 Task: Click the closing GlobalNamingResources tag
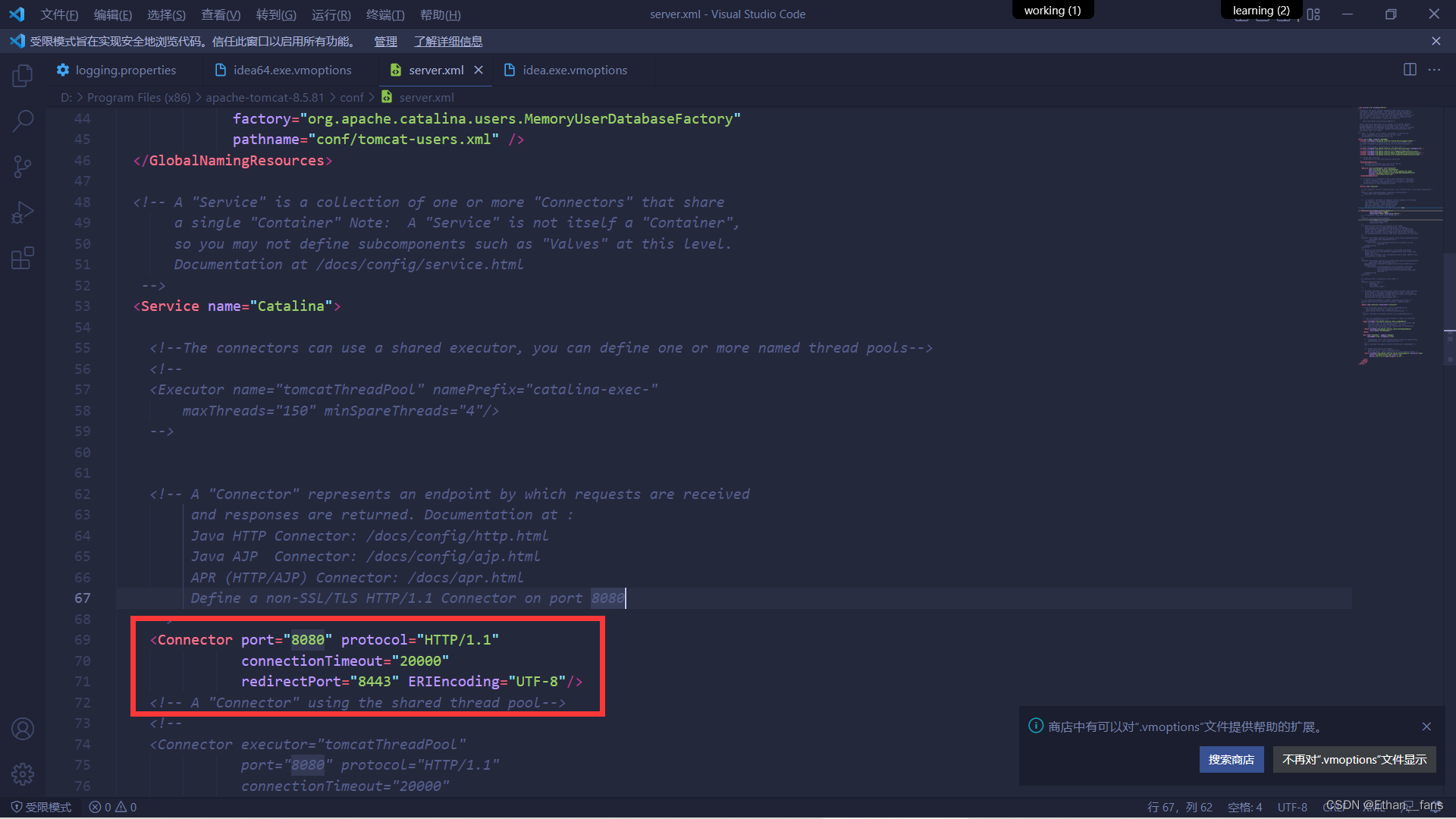[233, 161]
